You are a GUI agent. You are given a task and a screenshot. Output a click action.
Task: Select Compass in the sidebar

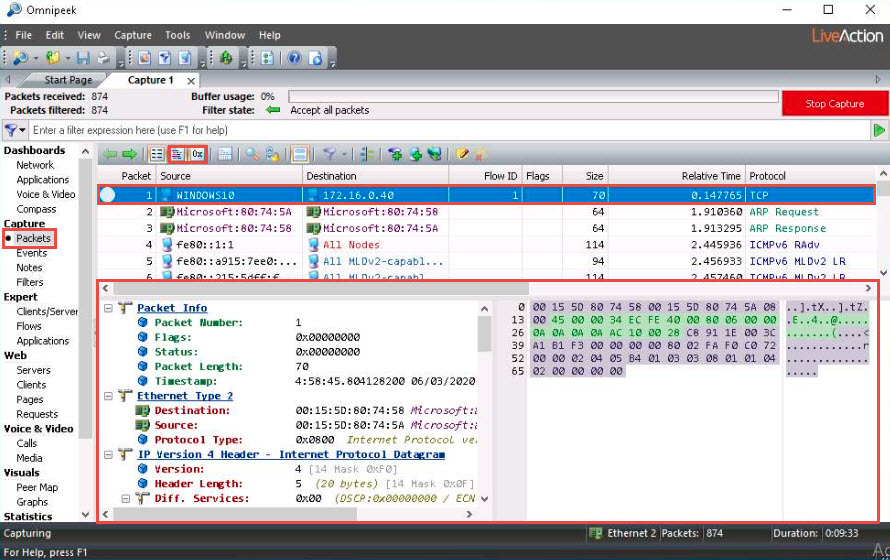(x=36, y=209)
